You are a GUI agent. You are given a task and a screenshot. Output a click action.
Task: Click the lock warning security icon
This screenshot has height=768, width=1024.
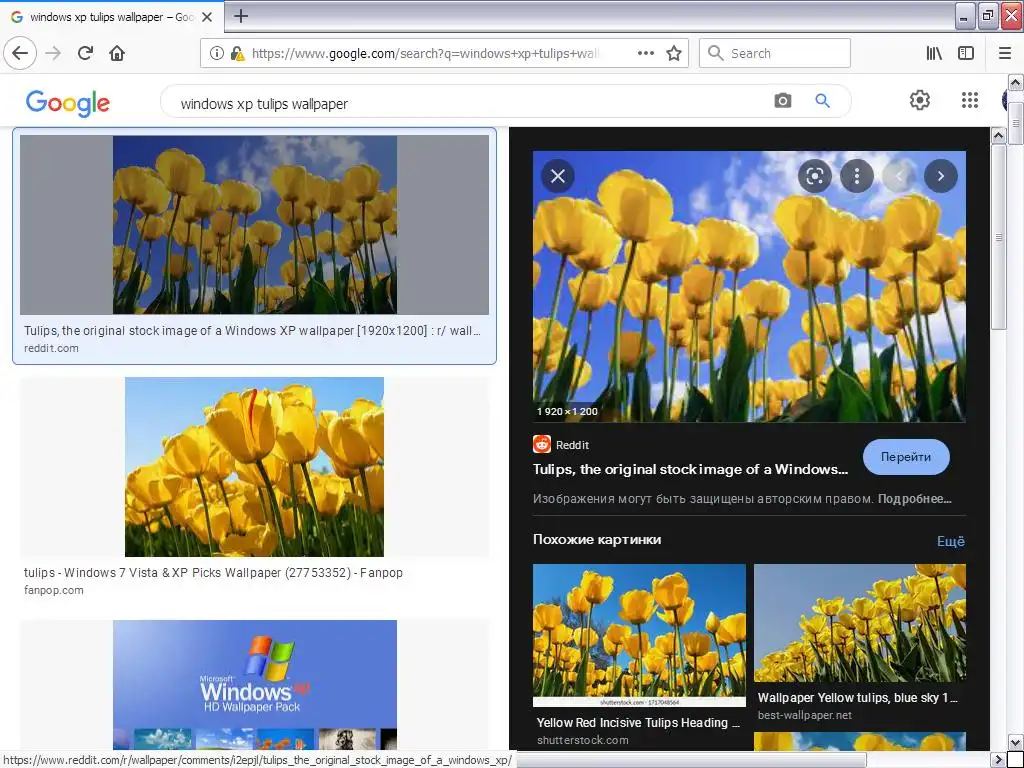tap(237, 54)
